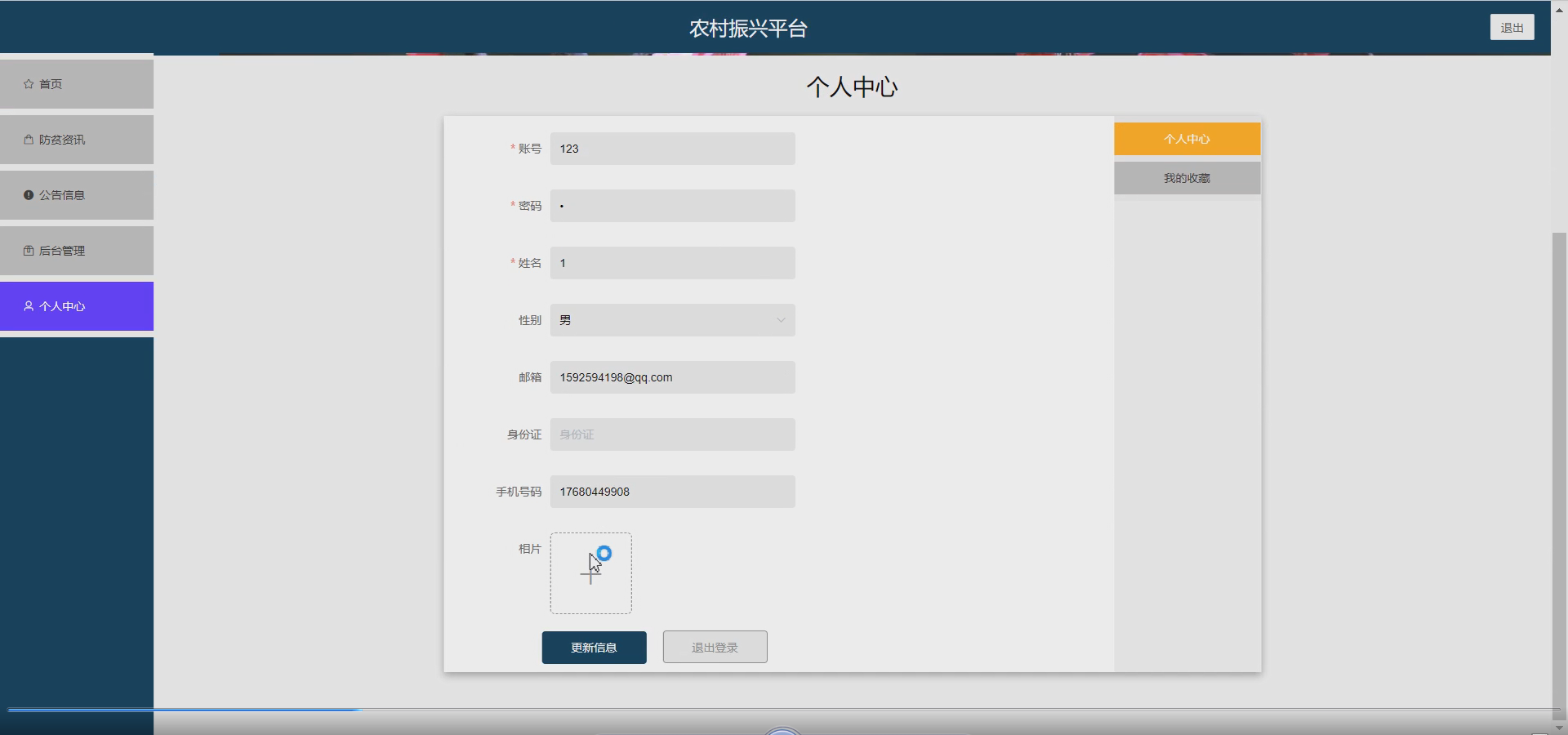
Task: Click the 邮箱 email input field
Action: (673, 376)
